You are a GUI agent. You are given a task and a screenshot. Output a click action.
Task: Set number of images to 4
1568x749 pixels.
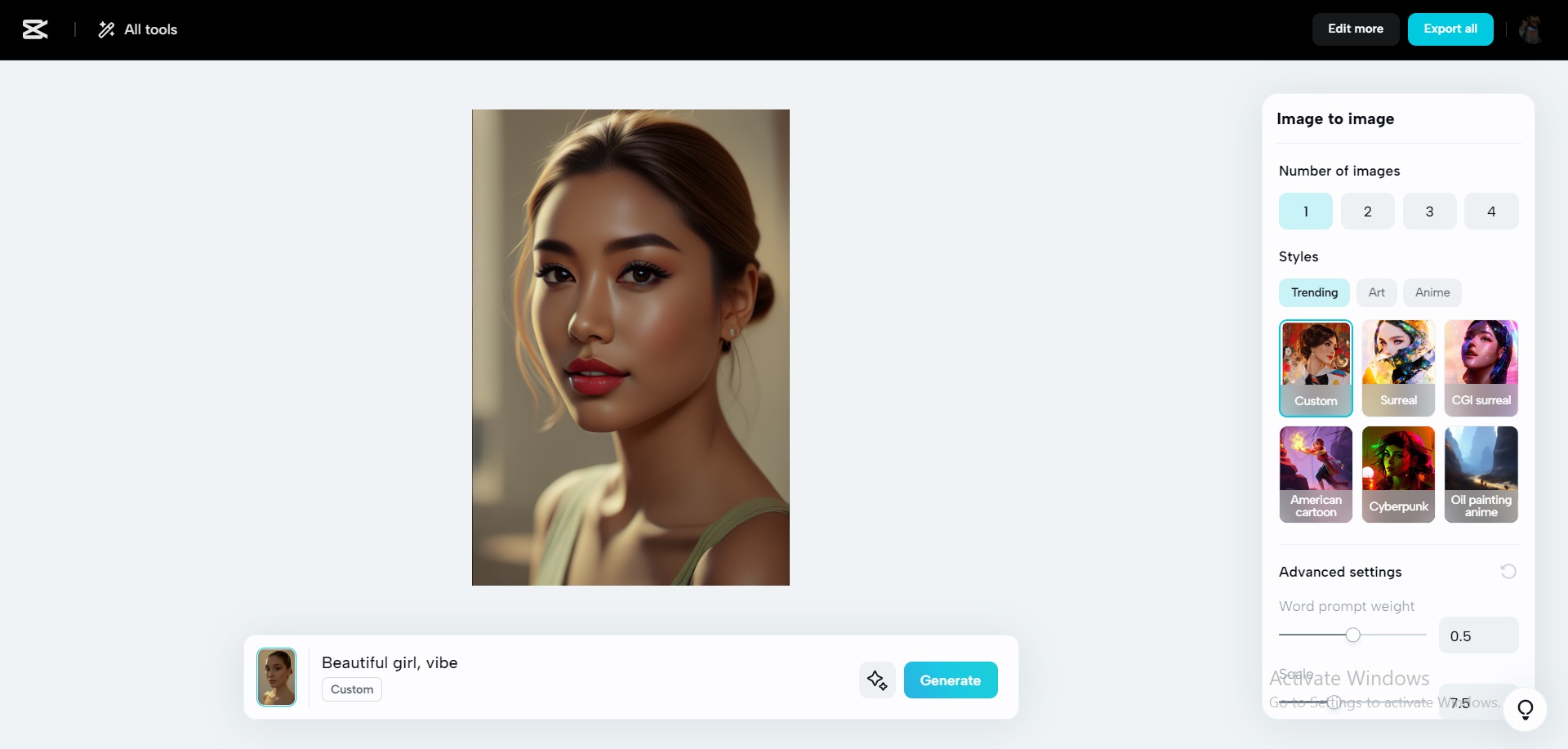coord(1491,212)
